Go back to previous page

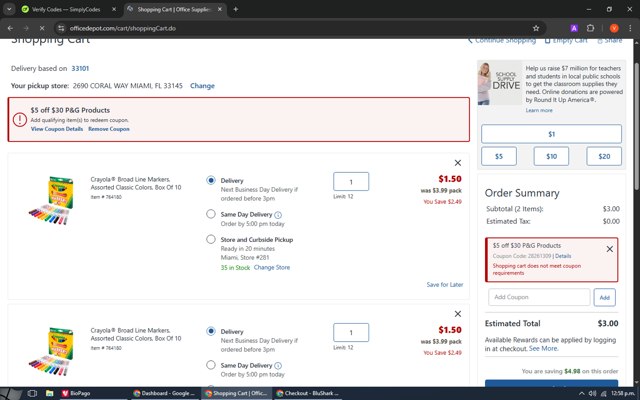(x=10, y=28)
